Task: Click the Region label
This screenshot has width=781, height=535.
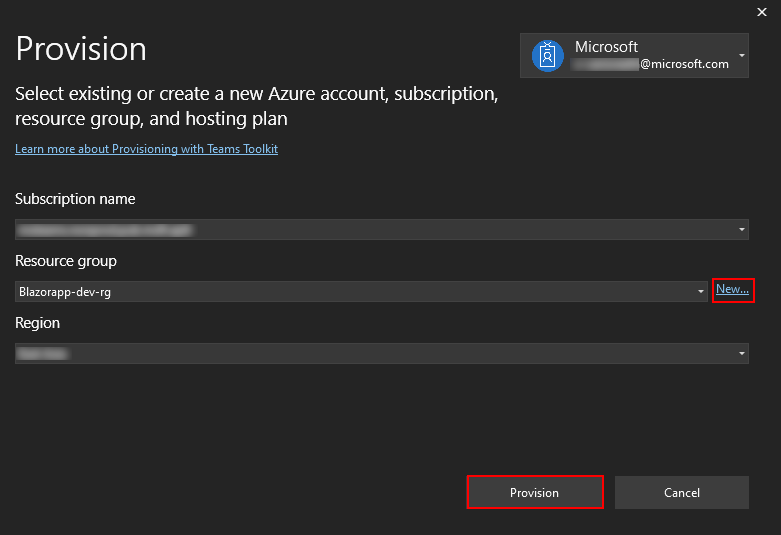Action: click(x=38, y=323)
